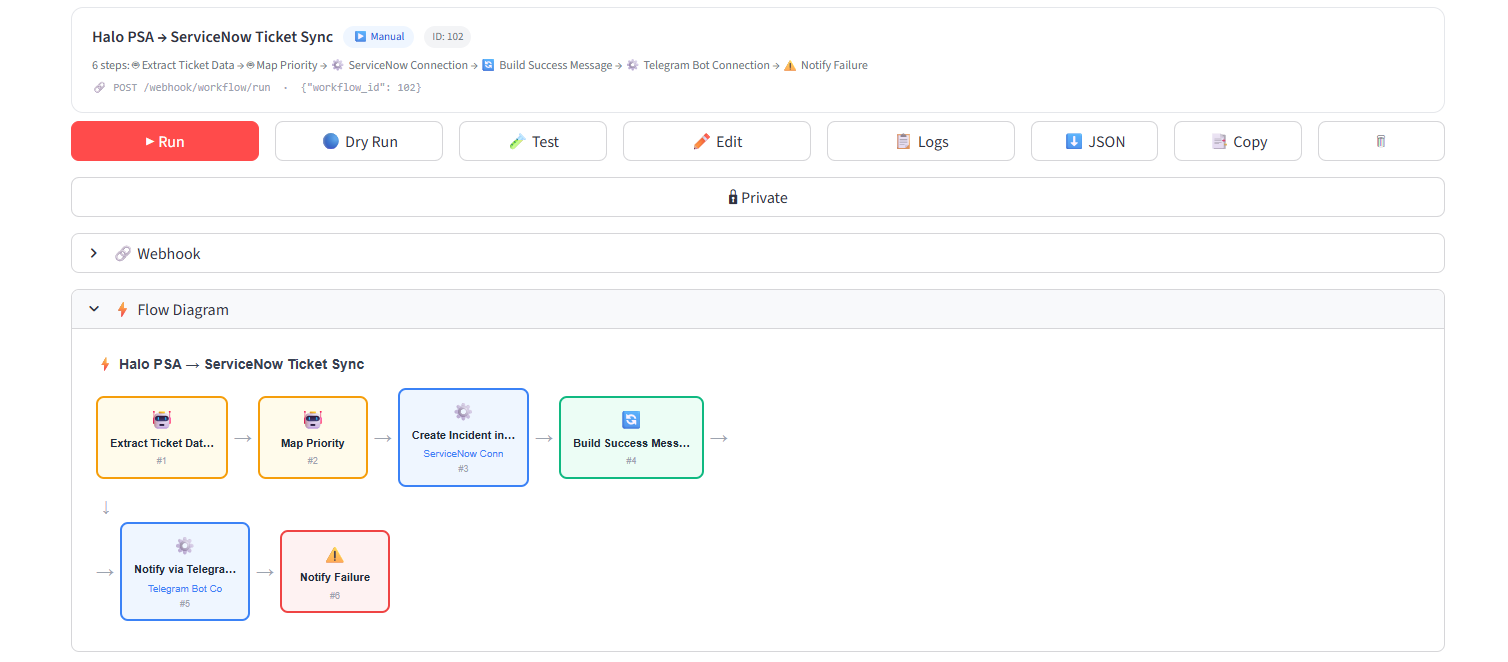Click the Manual trigger badge
The height and width of the screenshot is (662, 1508).
coord(379,37)
